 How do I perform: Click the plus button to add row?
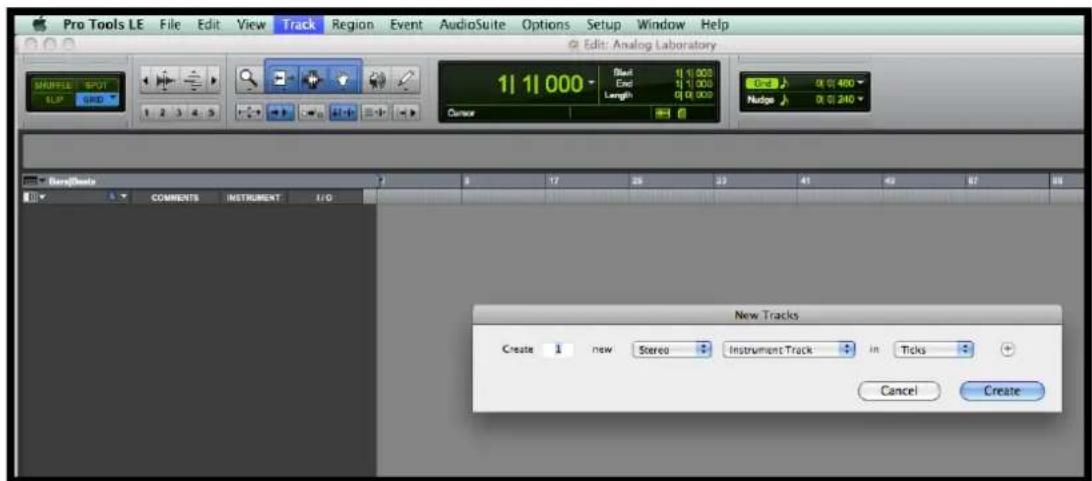(x=1006, y=350)
